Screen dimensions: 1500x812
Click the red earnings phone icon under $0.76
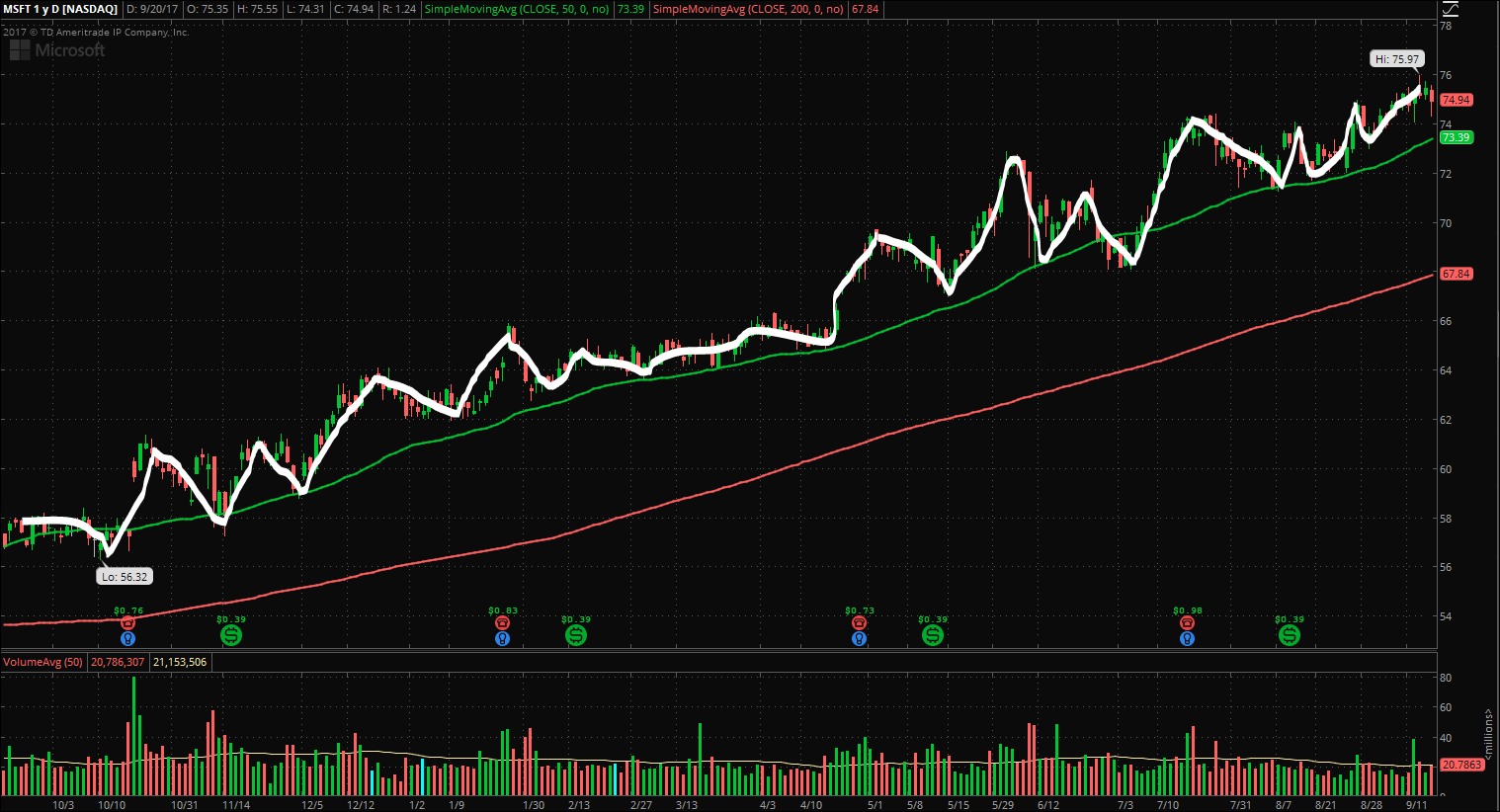click(x=127, y=623)
